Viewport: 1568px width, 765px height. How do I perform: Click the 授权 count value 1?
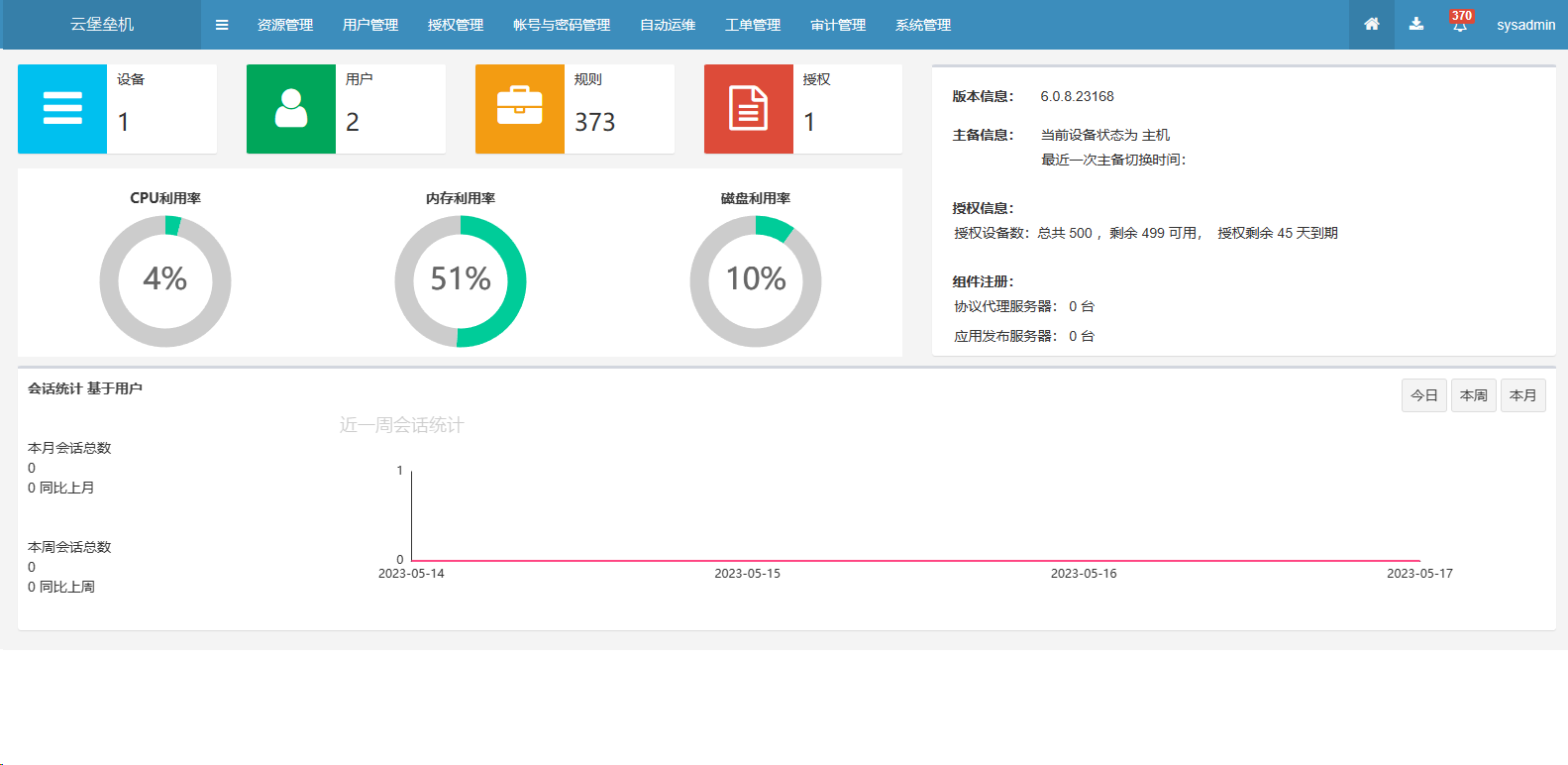coord(809,122)
